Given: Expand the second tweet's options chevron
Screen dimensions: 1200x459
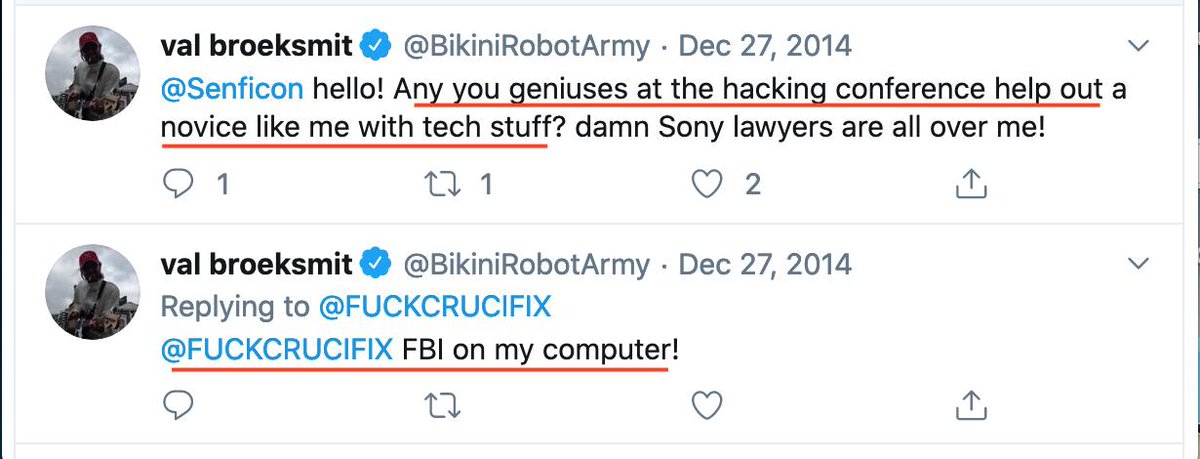Looking at the screenshot, I should pyautogui.click(x=1138, y=264).
